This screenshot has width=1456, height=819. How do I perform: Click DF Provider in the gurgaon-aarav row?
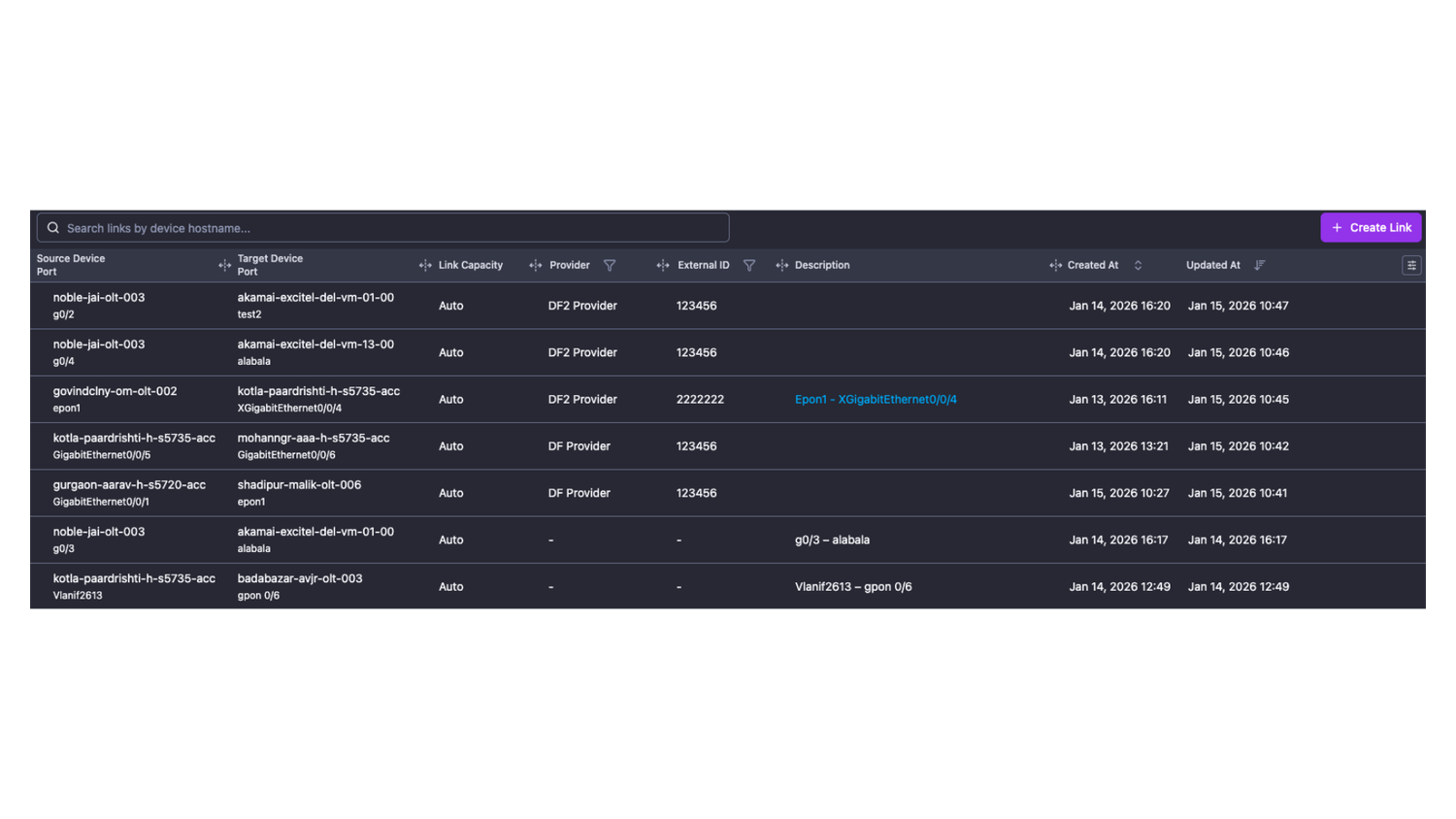(579, 493)
